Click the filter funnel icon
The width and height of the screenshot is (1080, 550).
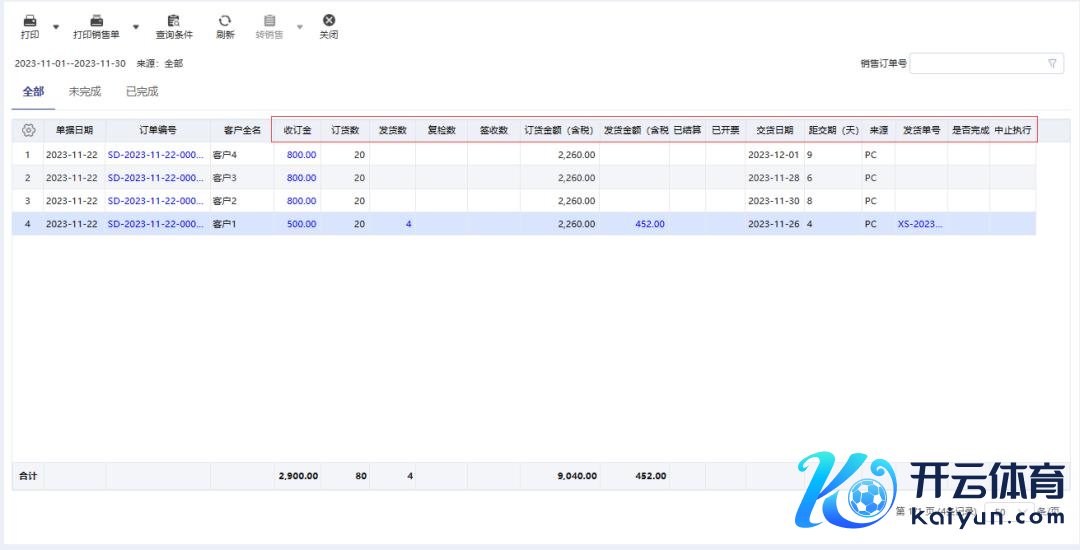1052,64
